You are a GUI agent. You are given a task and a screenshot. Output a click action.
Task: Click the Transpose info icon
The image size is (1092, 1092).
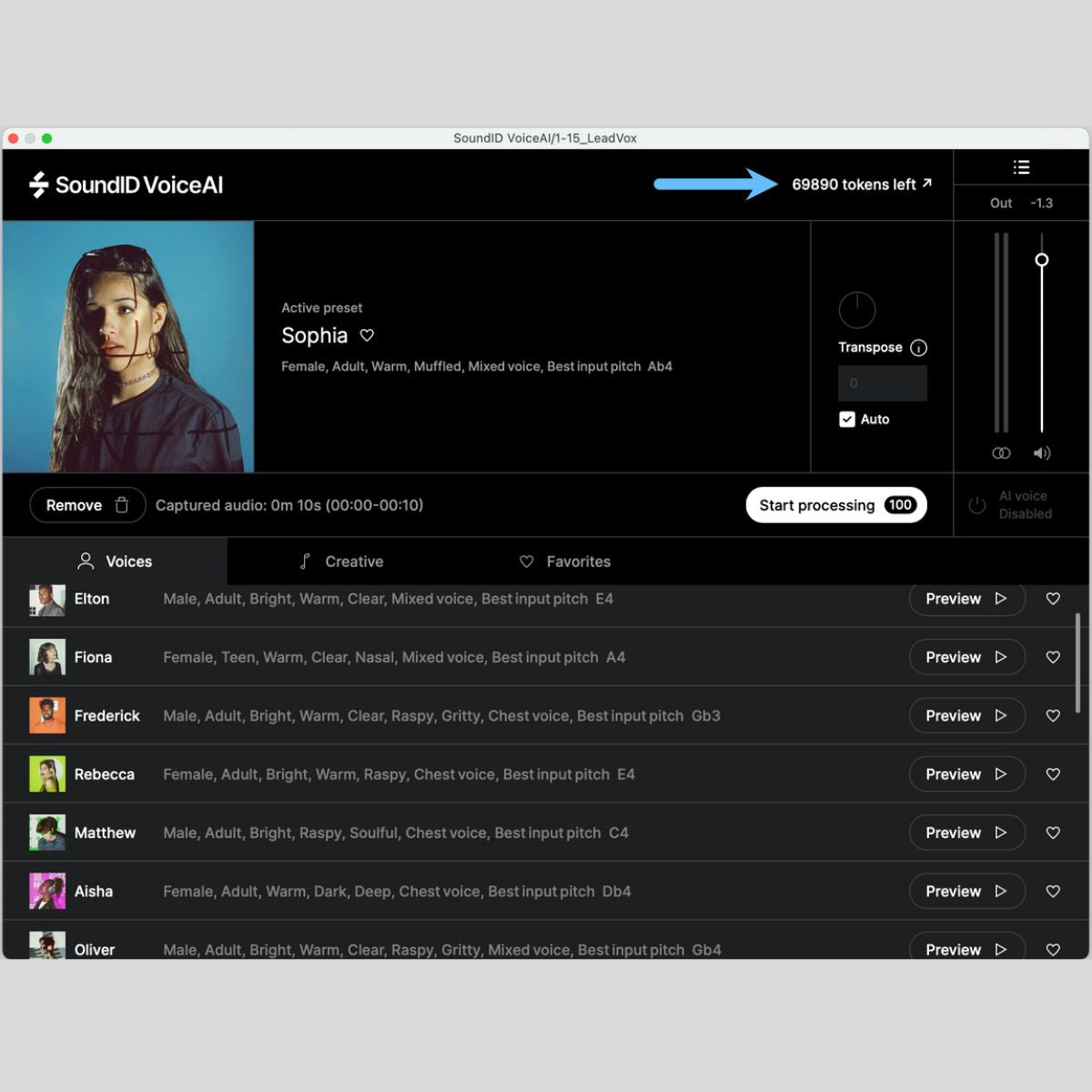[919, 348]
